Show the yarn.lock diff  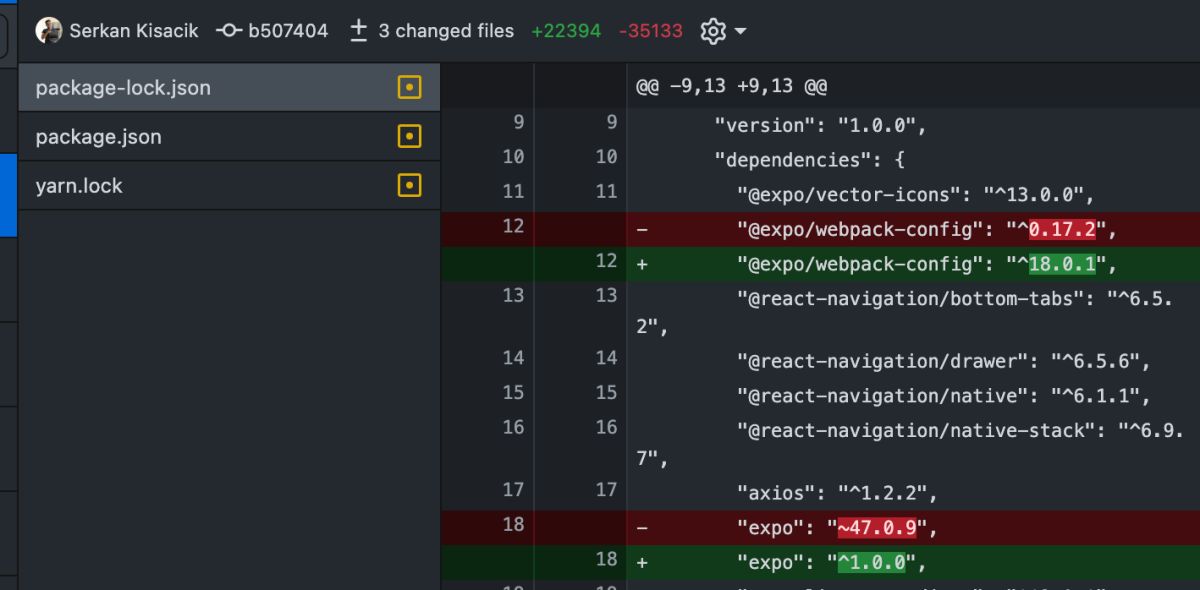click(79, 186)
